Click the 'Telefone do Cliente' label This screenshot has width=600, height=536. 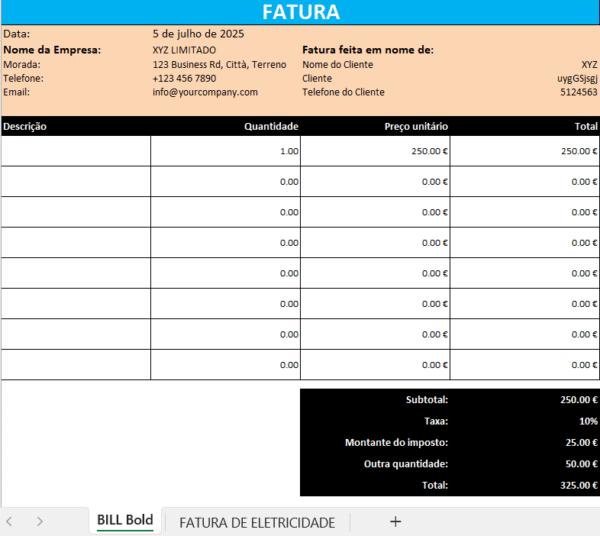pos(343,92)
